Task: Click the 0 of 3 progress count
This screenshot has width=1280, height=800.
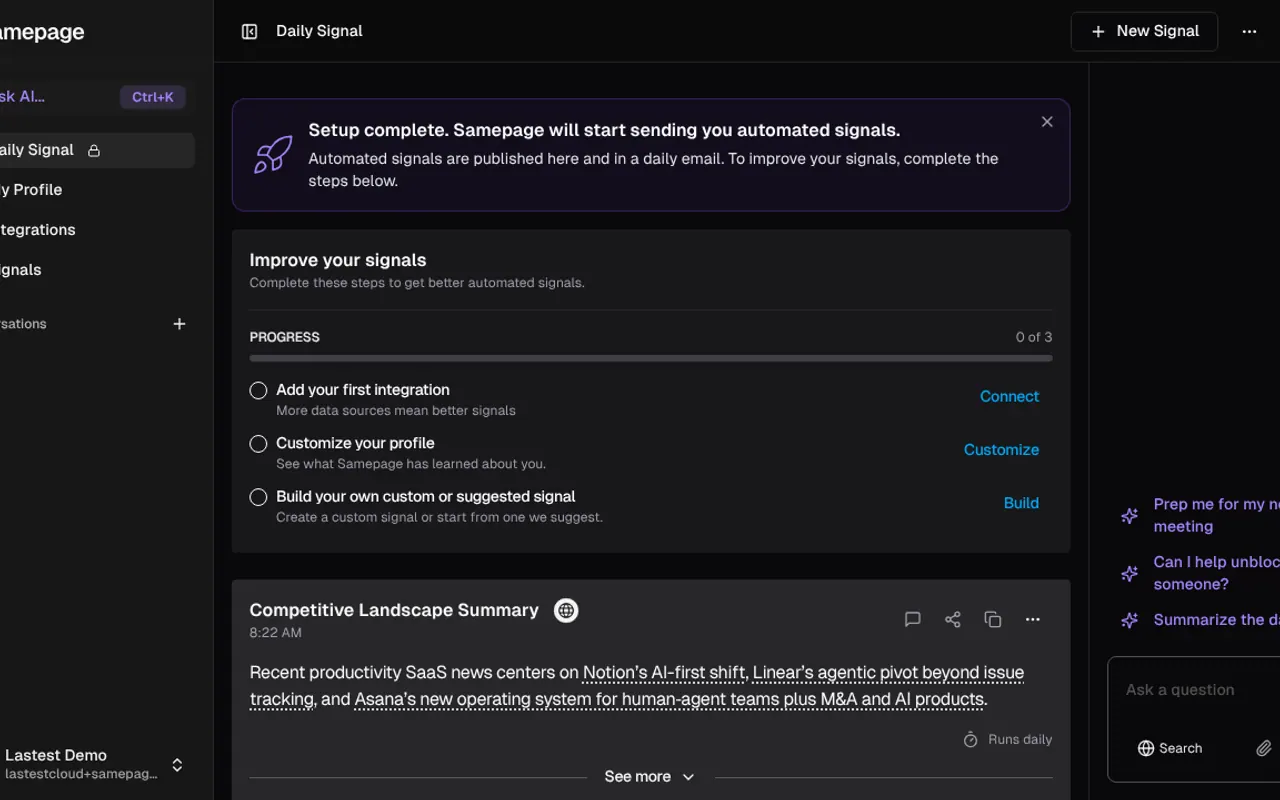Action: click(1034, 337)
